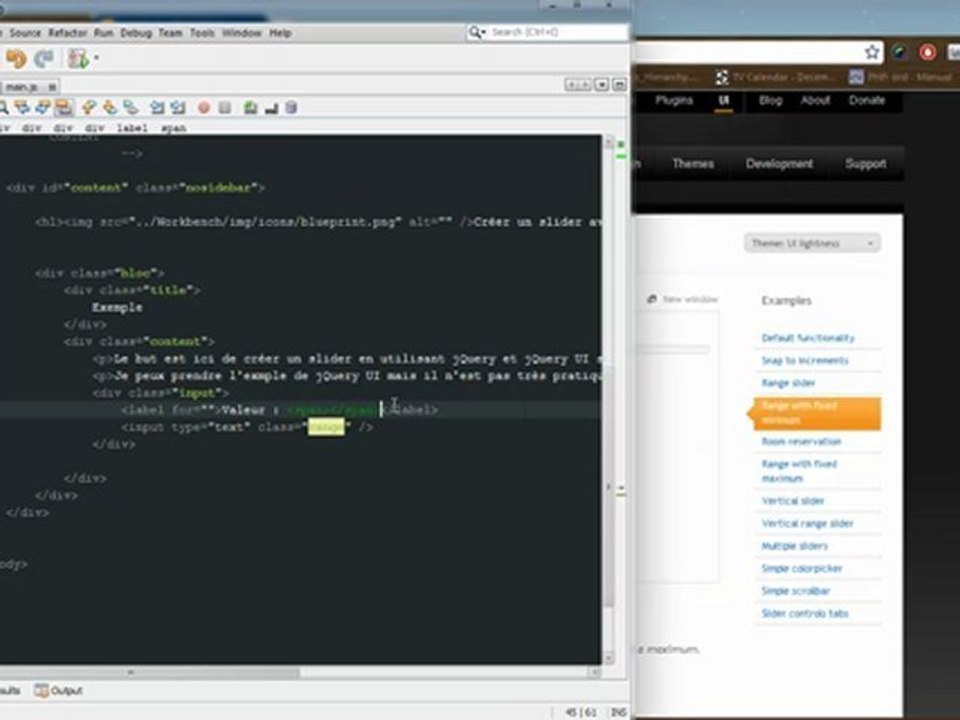Go to next bookmark icon
Screen dimensions: 960x720
(x=110, y=108)
